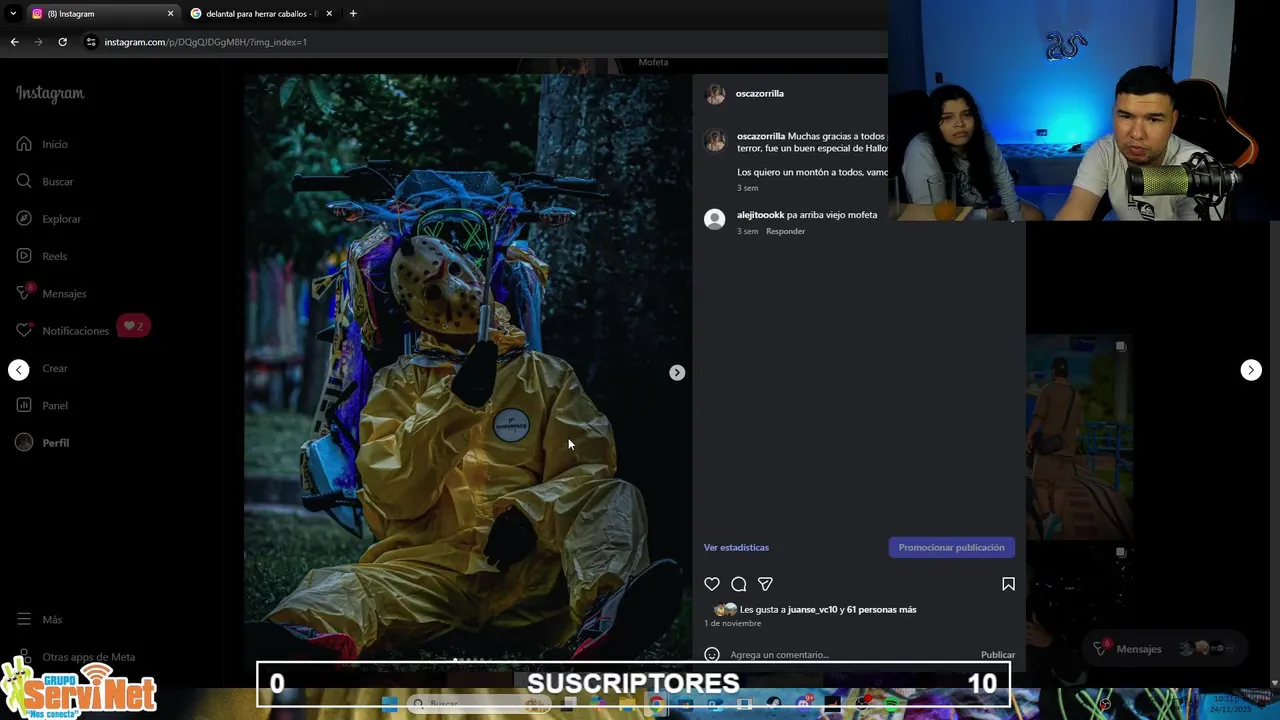Open emoji picker beside comment field
The height and width of the screenshot is (720, 1280).
tap(712, 655)
